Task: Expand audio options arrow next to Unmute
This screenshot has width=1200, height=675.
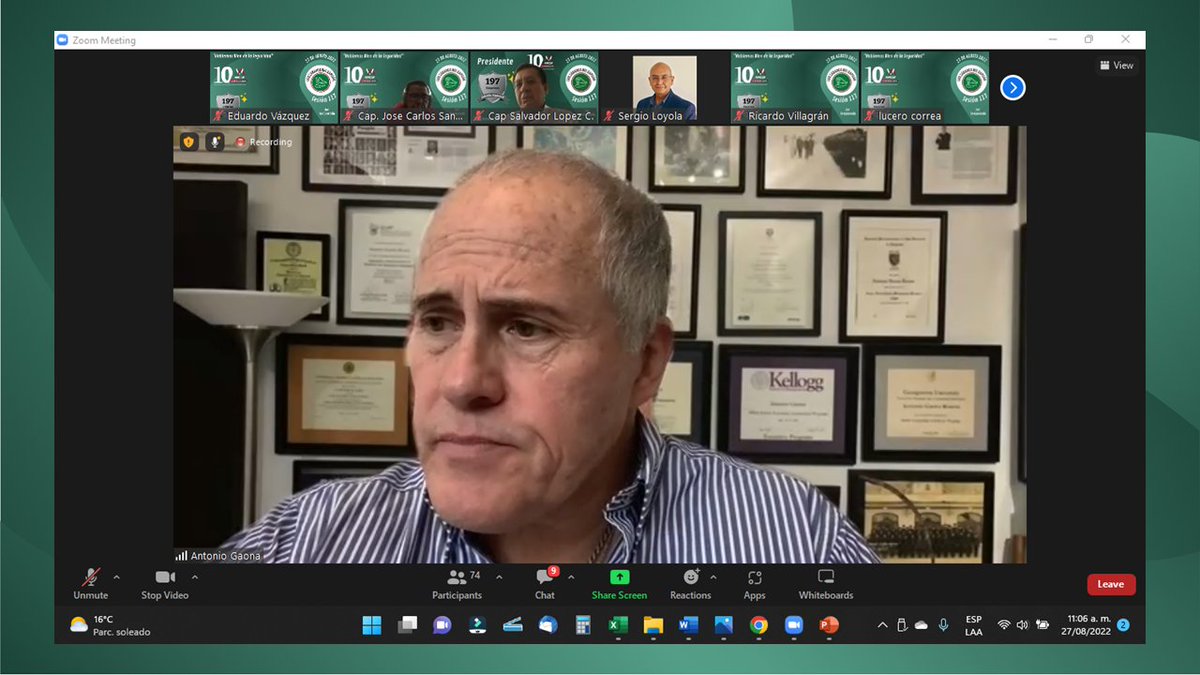Action: coord(117,577)
